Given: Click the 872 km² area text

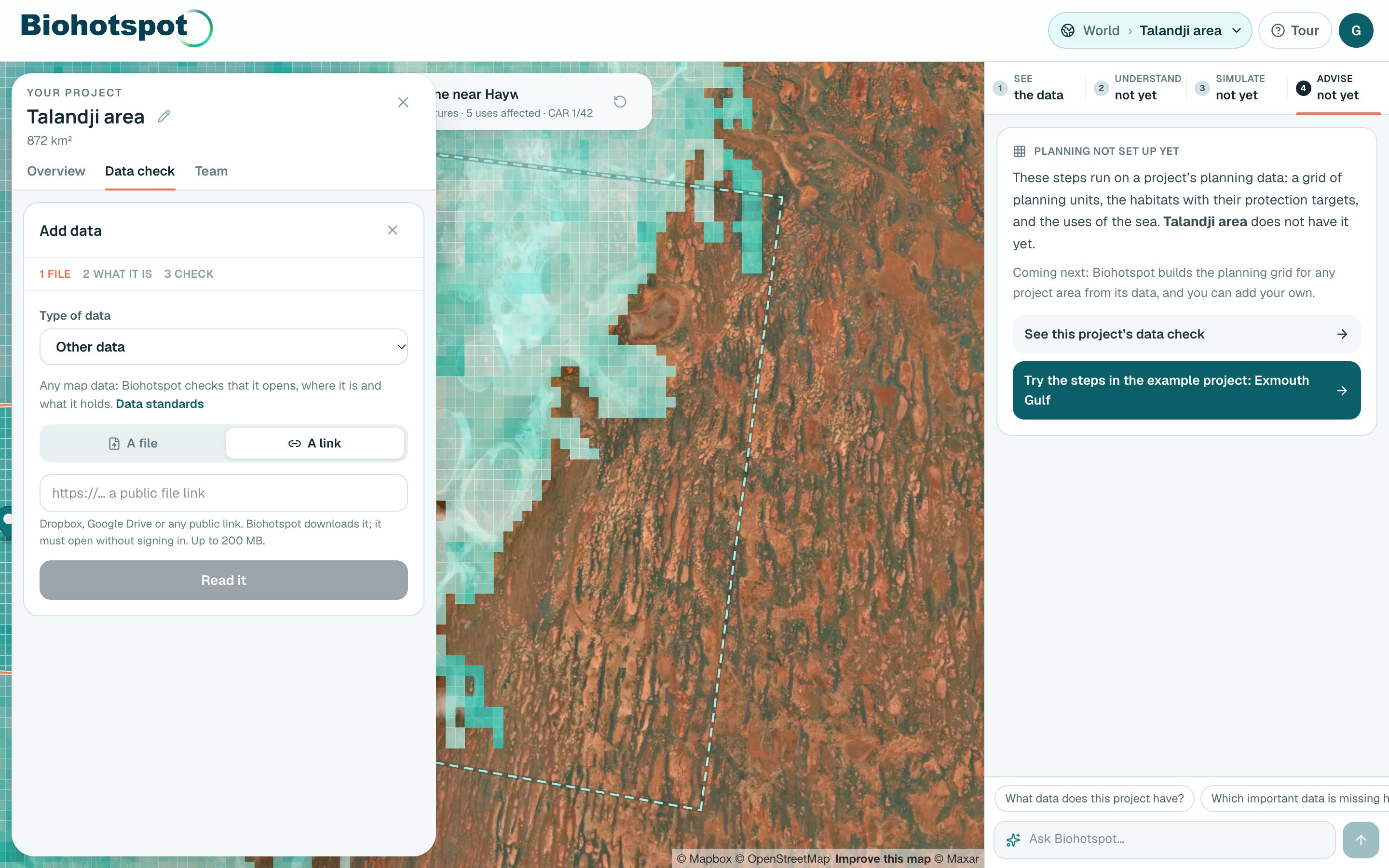Looking at the screenshot, I should [x=49, y=141].
